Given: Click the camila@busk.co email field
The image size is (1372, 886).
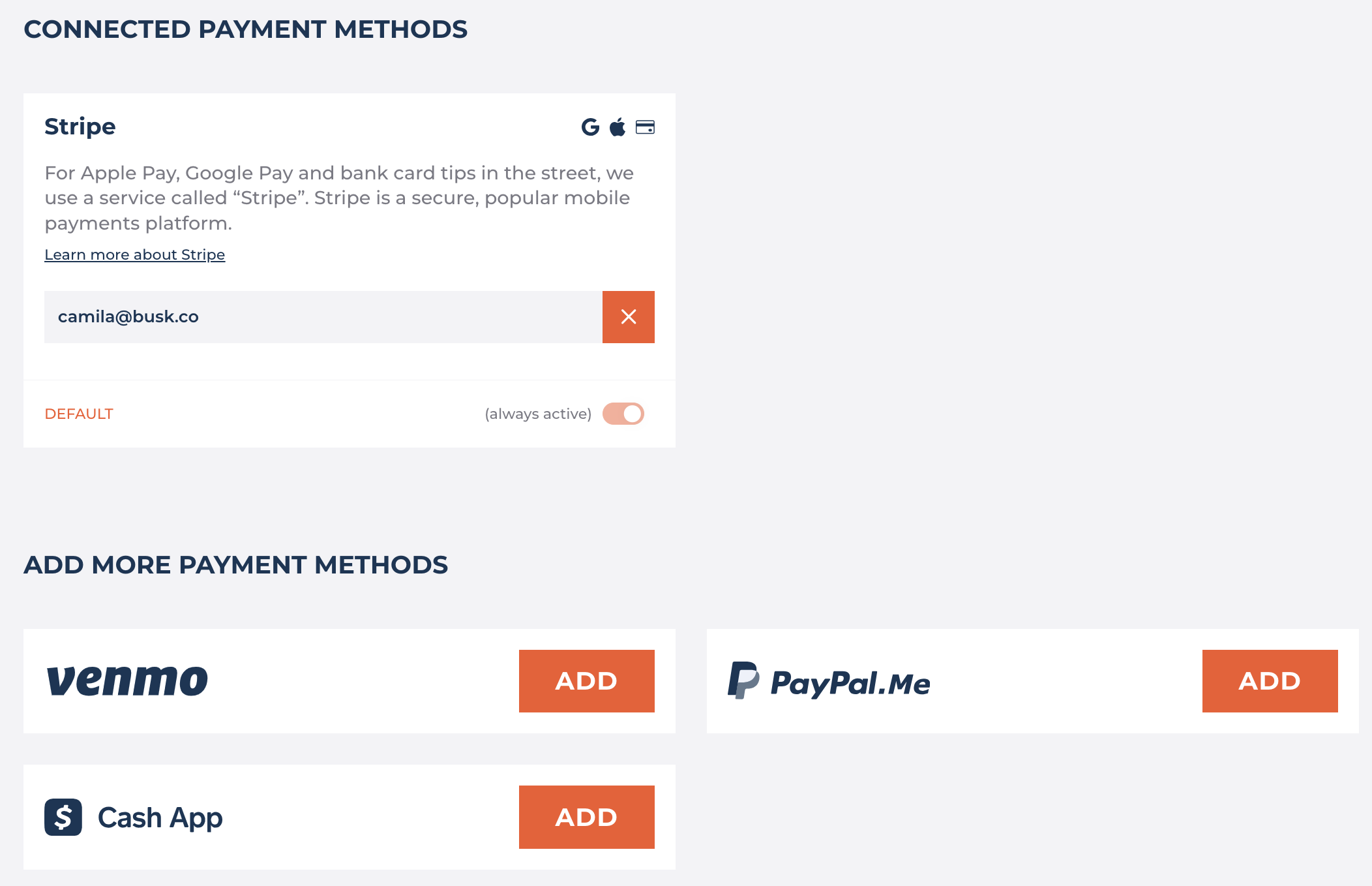Looking at the screenshot, I should (323, 317).
